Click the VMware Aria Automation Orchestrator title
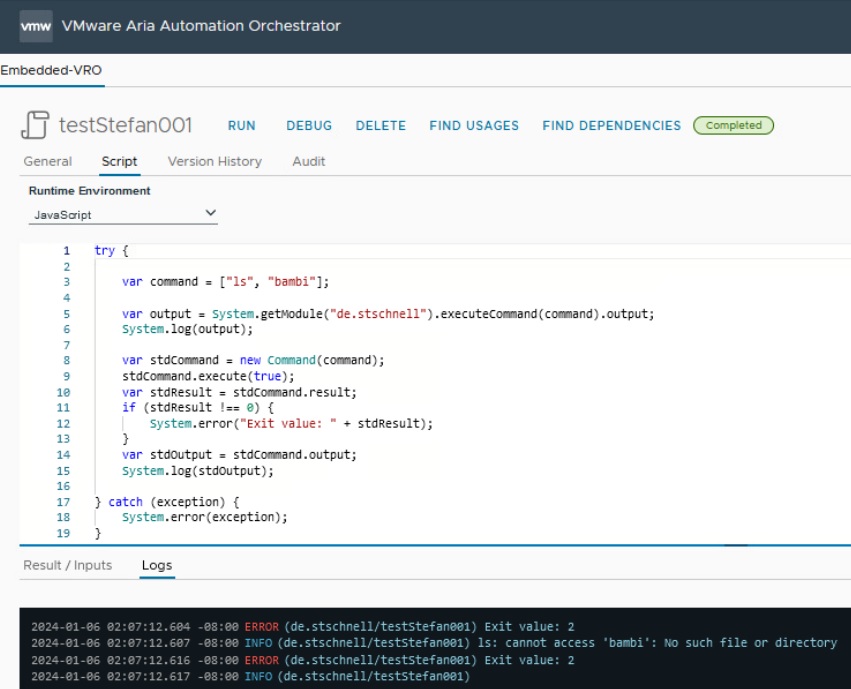 click(x=201, y=25)
